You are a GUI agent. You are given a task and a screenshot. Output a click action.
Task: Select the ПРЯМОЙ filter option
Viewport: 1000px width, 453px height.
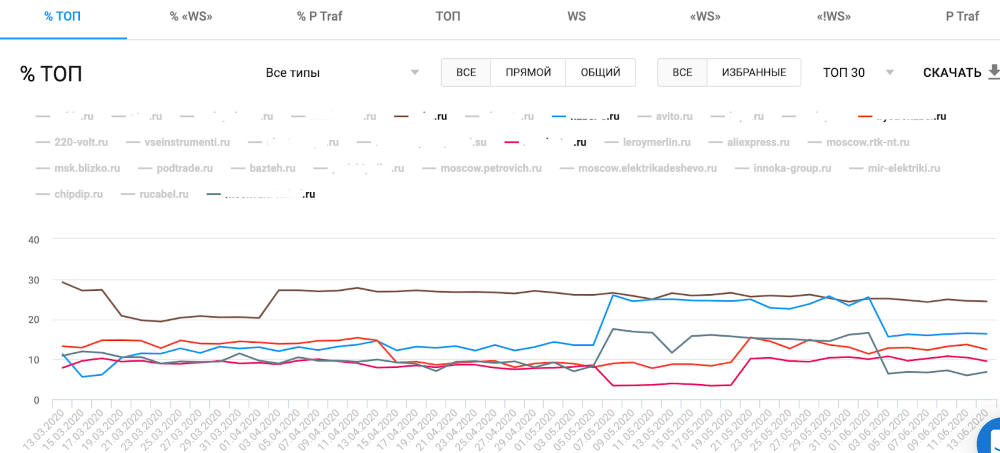[528, 72]
